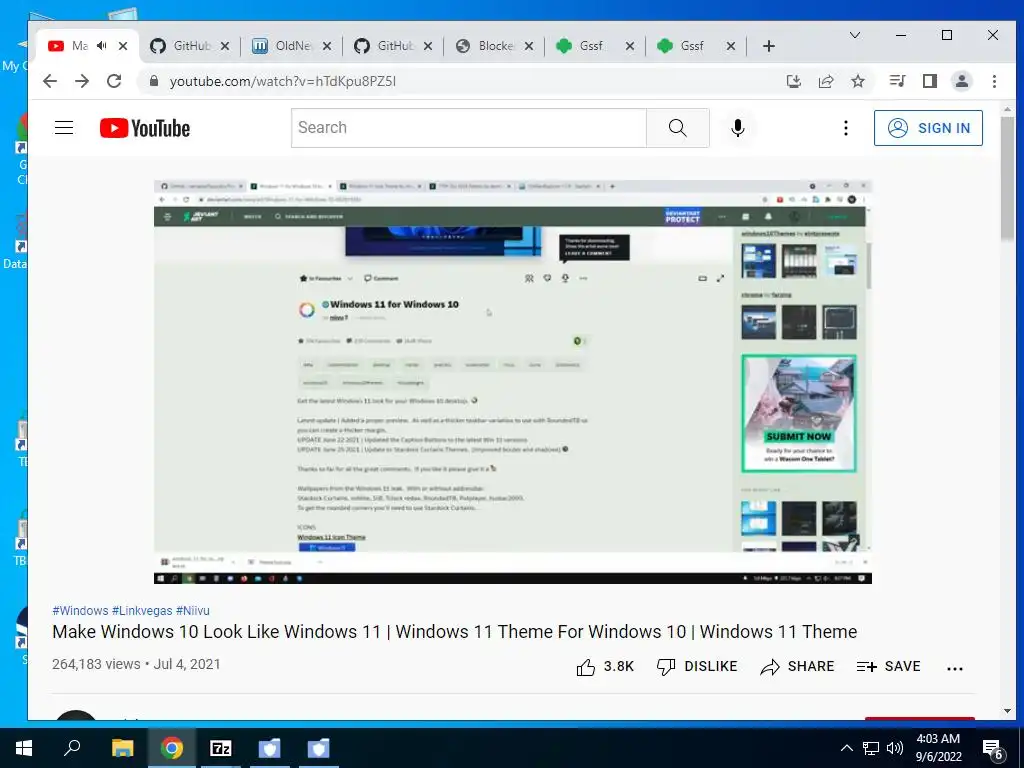Share this page icon in address bar

point(825,81)
